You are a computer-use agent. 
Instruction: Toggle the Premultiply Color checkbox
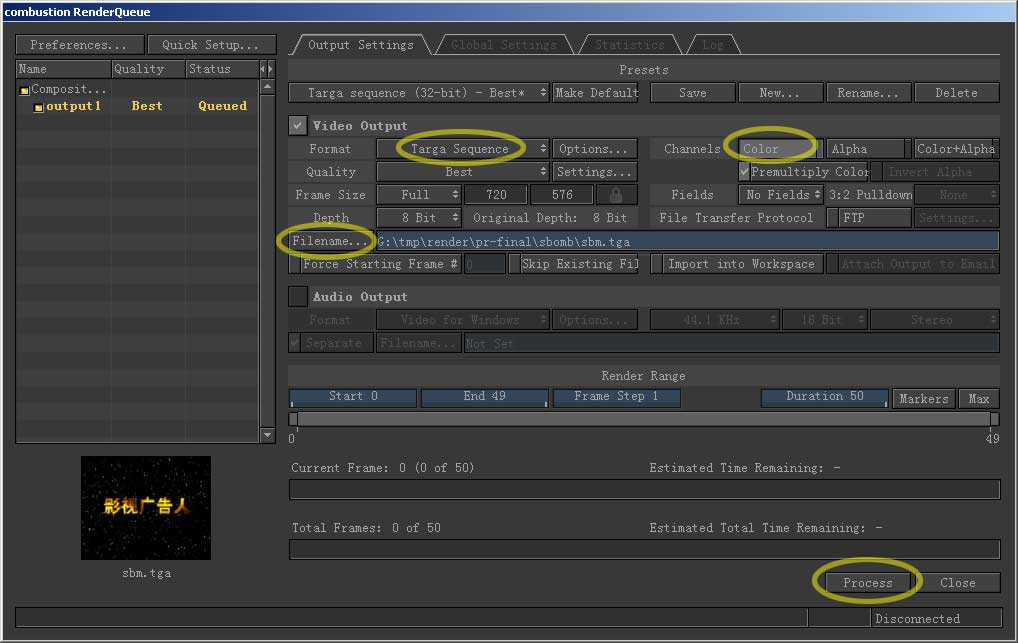tap(744, 172)
